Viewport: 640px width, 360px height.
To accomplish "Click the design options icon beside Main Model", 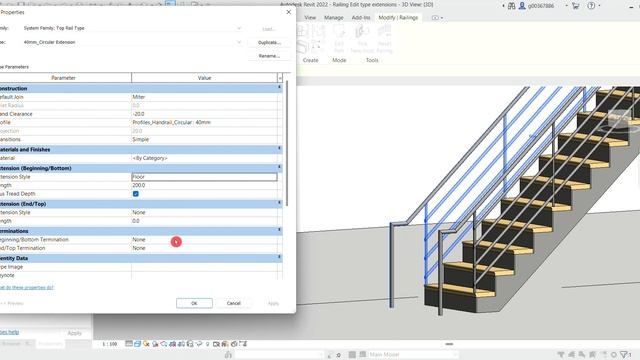I will 362,354.
